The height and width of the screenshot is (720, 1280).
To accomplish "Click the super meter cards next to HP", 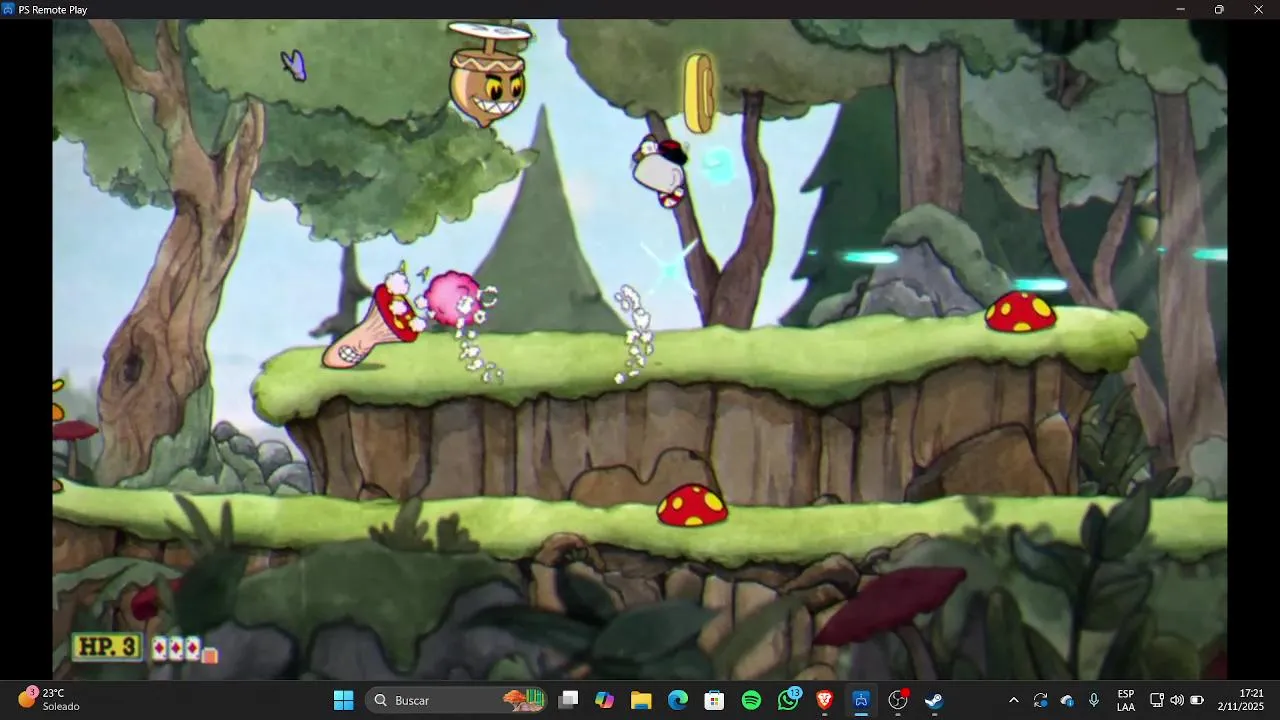I will 184,650.
